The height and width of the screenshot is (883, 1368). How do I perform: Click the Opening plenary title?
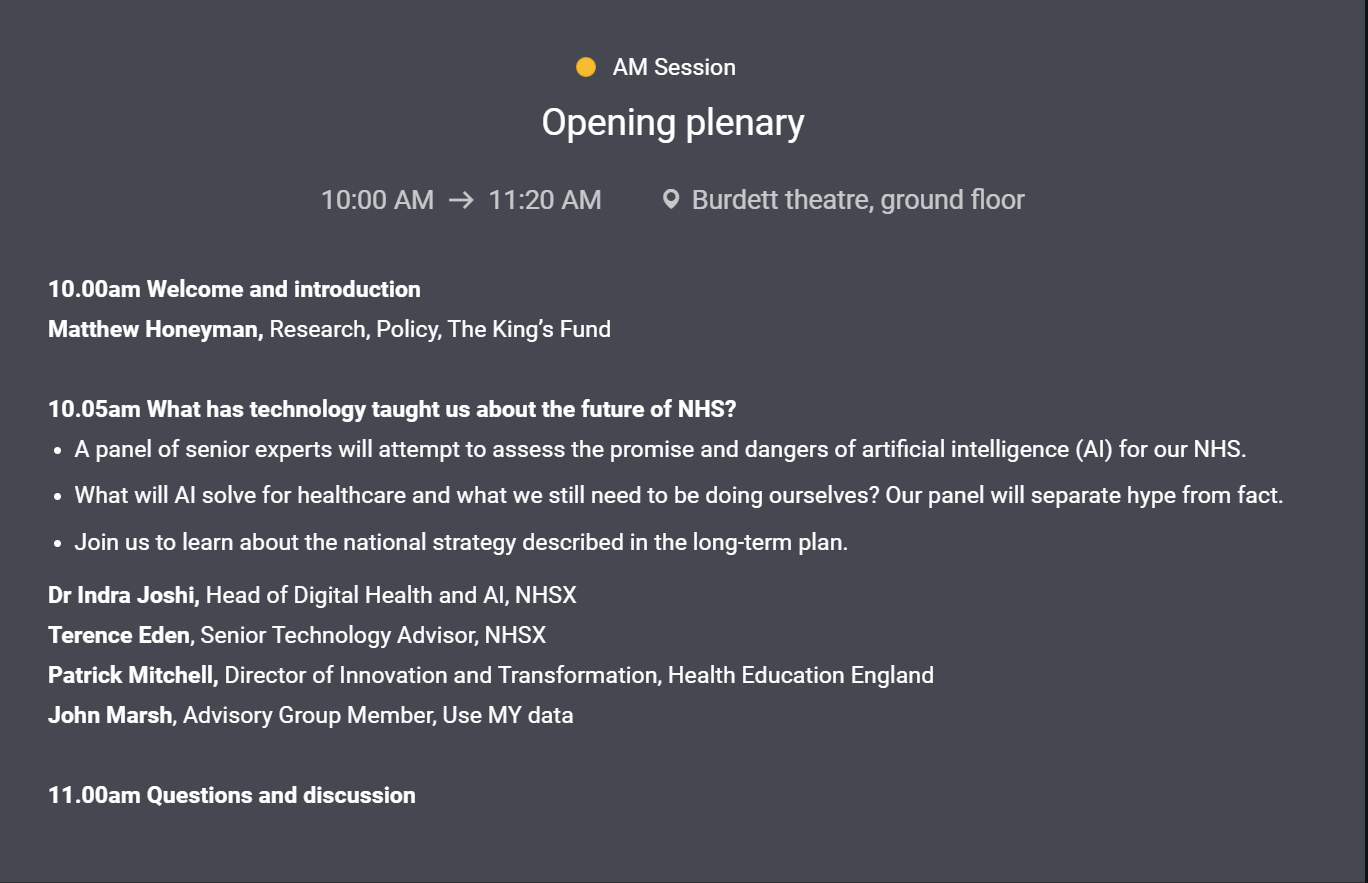click(x=672, y=122)
